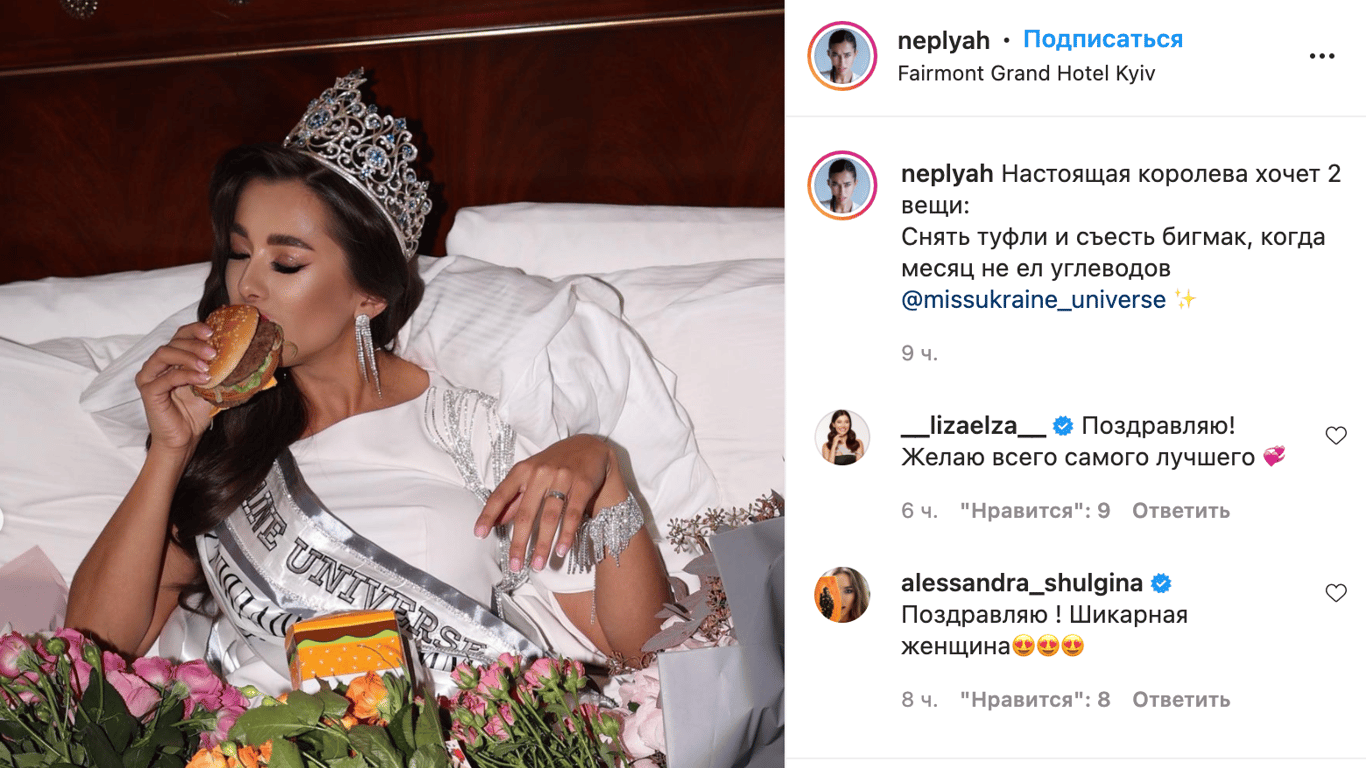Open @missukraine_universe mention in caption

[x=1033, y=300]
